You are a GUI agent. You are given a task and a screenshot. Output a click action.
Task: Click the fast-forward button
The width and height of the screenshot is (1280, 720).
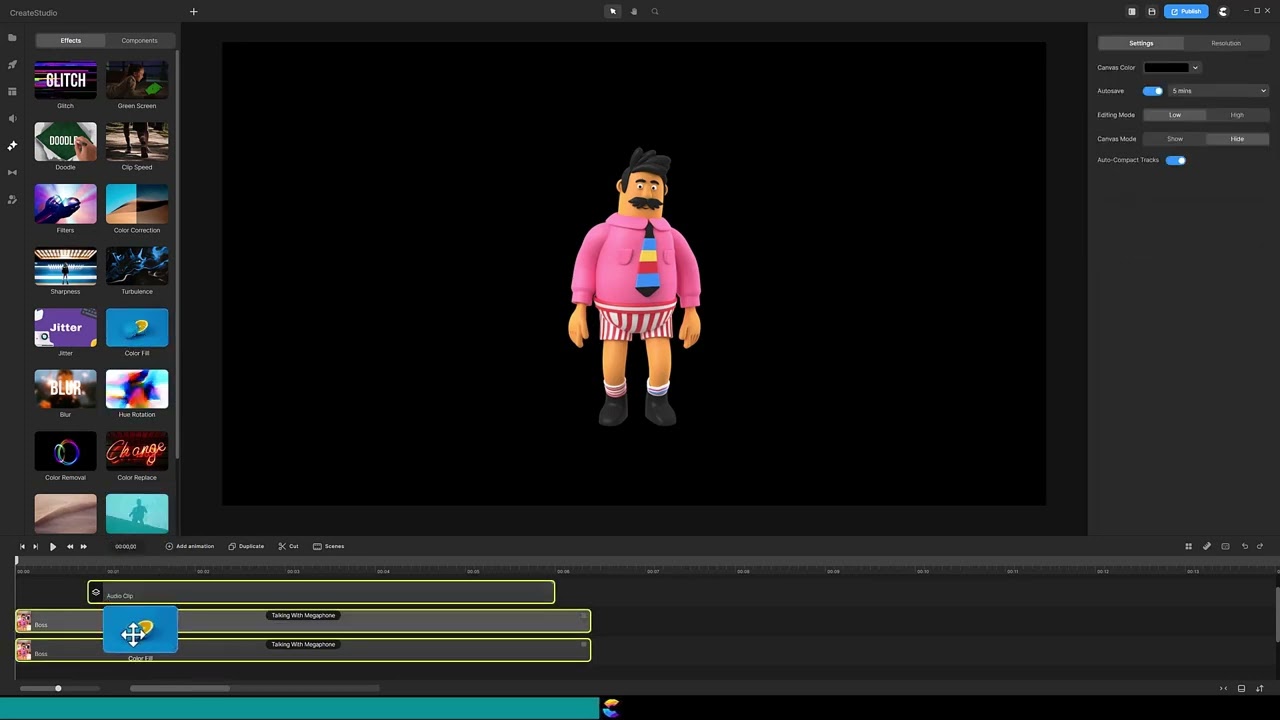pyautogui.click(x=83, y=546)
